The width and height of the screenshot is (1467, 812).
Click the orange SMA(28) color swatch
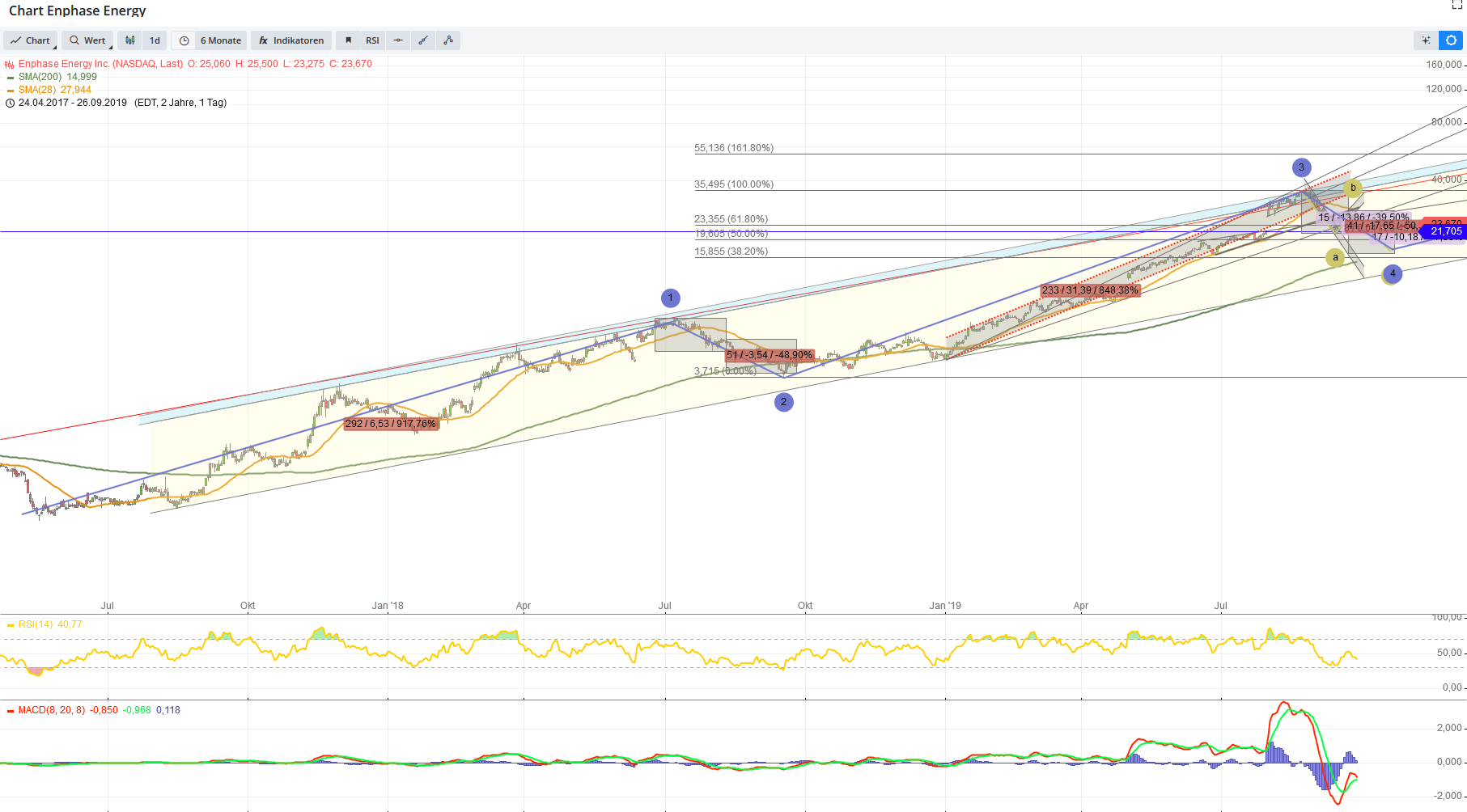tap(11, 91)
